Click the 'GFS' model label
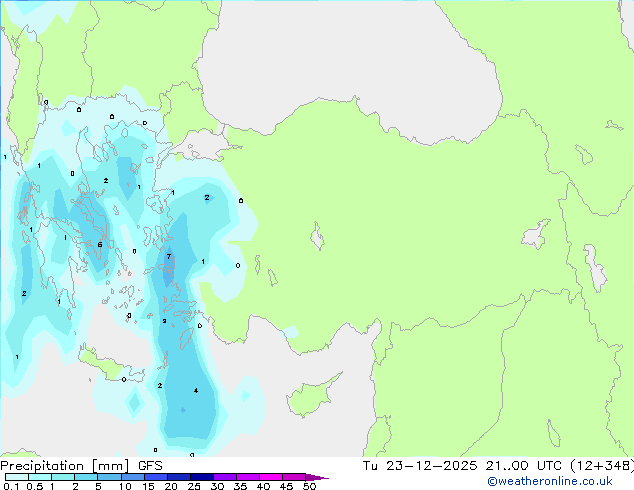The image size is (634, 490). click(x=150, y=466)
